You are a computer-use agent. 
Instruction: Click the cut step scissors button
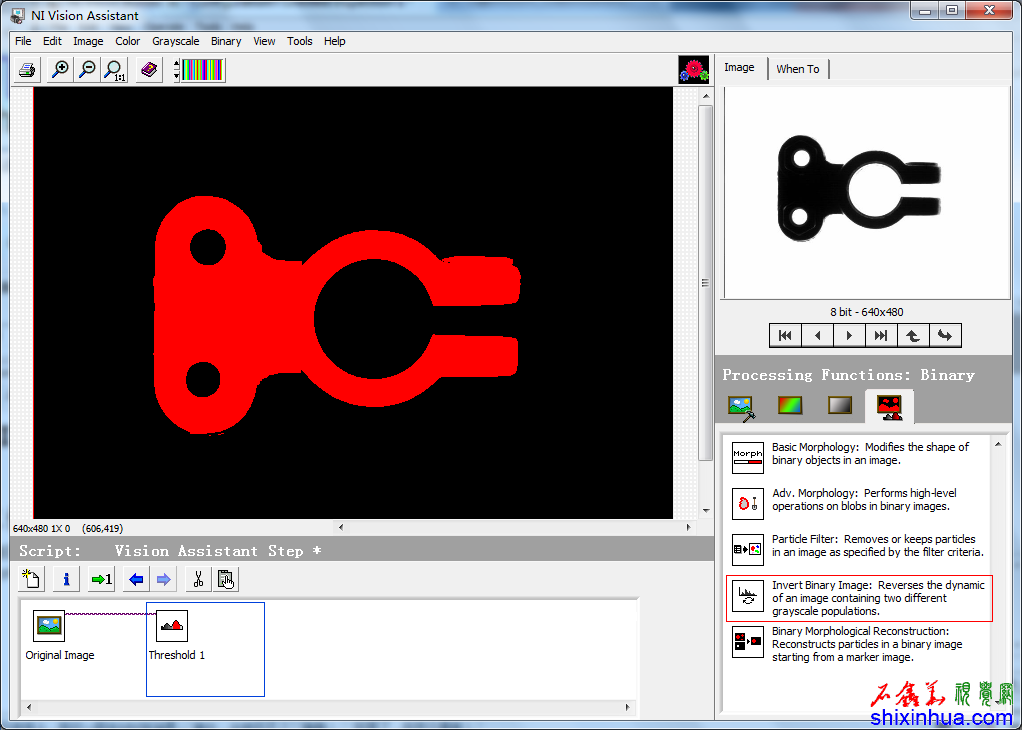198,579
